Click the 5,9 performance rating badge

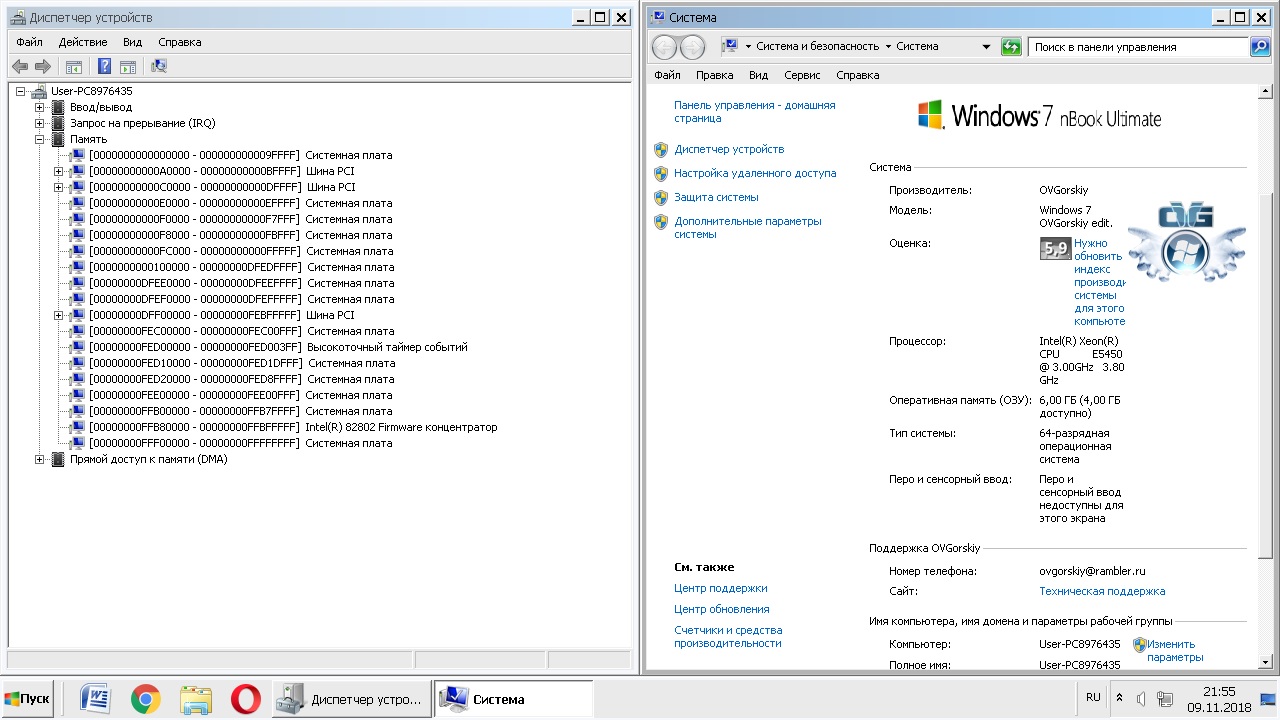coord(1055,249)
